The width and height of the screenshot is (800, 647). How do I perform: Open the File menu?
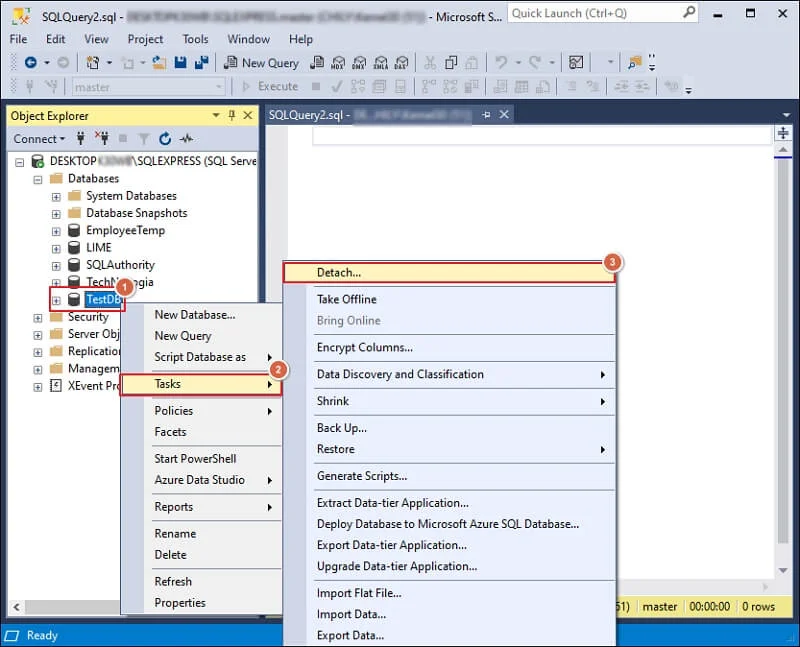click(18, 39)
